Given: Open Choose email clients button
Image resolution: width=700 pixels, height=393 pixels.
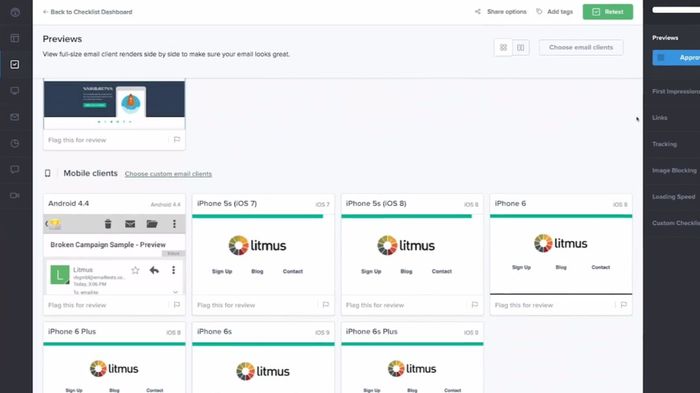Looking at the screenshot, I should 581,47.
